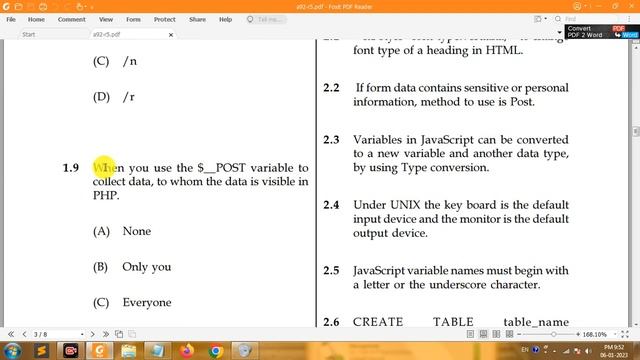
Task: Launch Firefox from the taskbar
Action: [187, 351]
